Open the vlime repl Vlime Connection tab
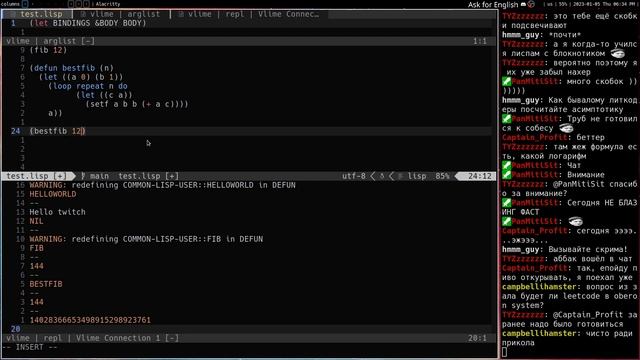The image size is (640, 360). (x=249, y=14)
